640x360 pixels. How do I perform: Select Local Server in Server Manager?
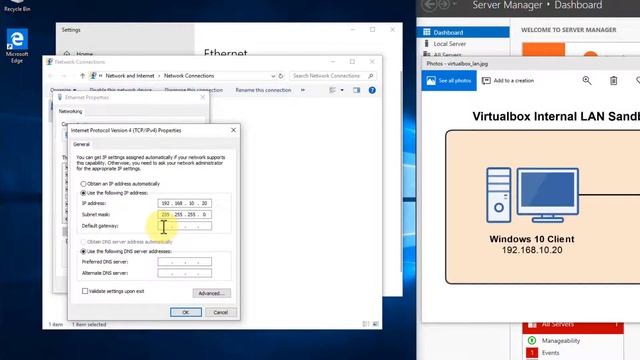[449, 44]
